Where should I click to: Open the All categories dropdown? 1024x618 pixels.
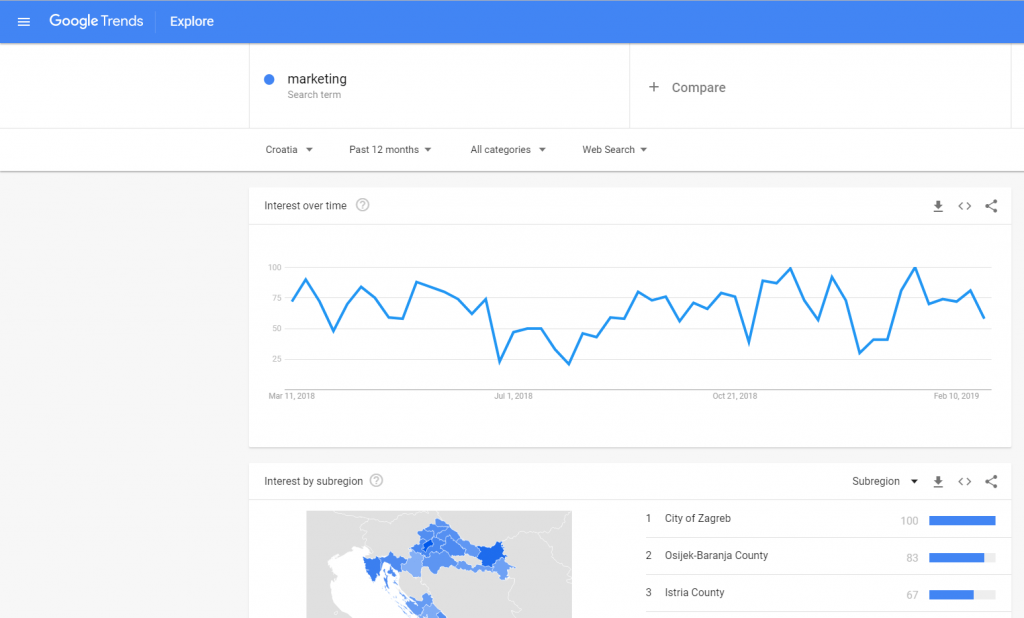pos(508,150)
